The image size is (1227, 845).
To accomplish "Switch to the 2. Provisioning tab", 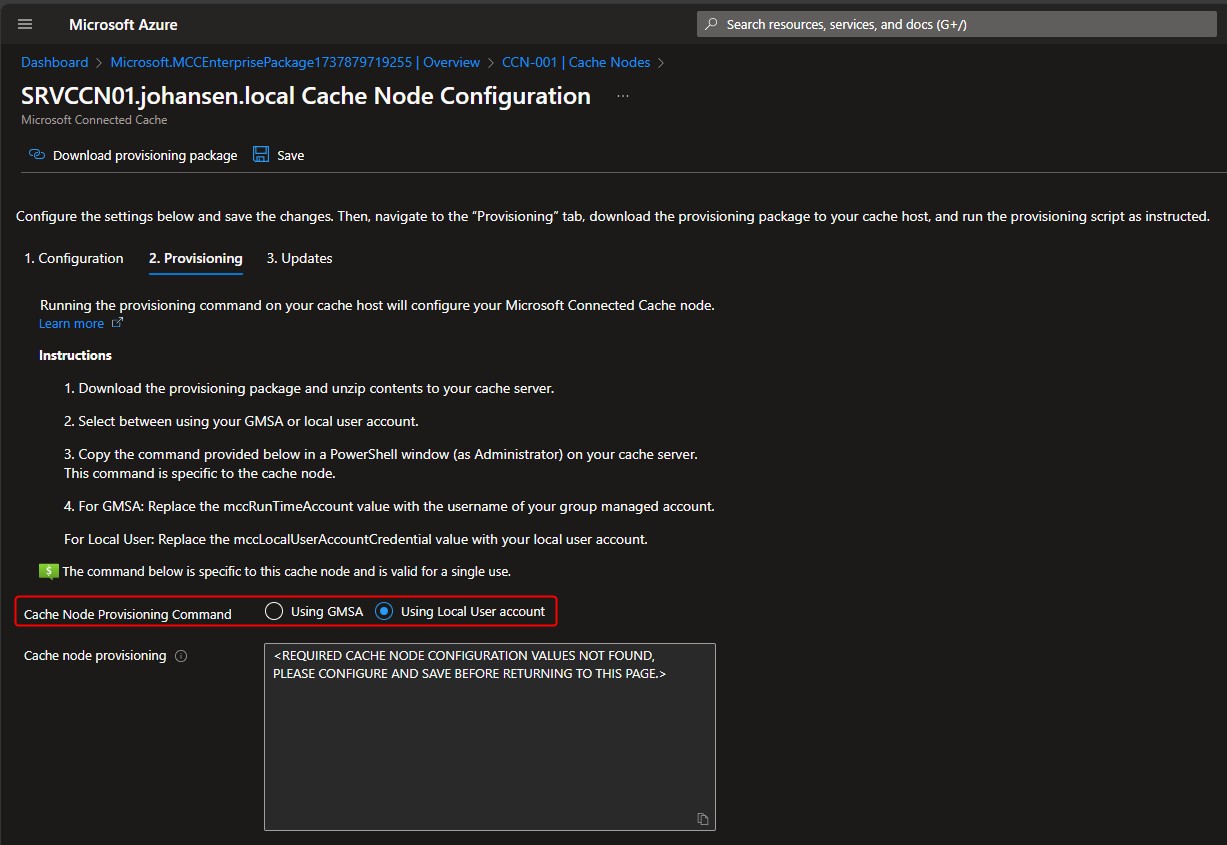I will tap(196, 258).
